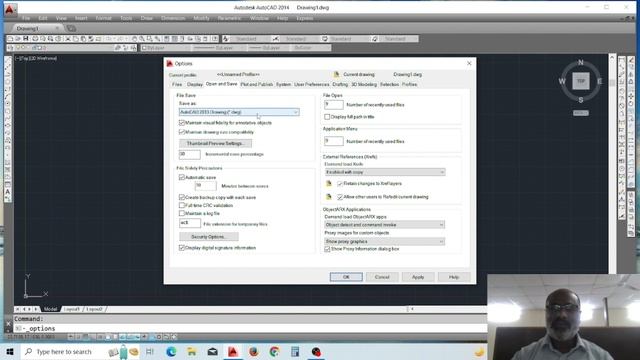This screenshot has height=360, width=640.
Task: Select the multiline text A tool in left toolbar
Action: tap(7, 191)
